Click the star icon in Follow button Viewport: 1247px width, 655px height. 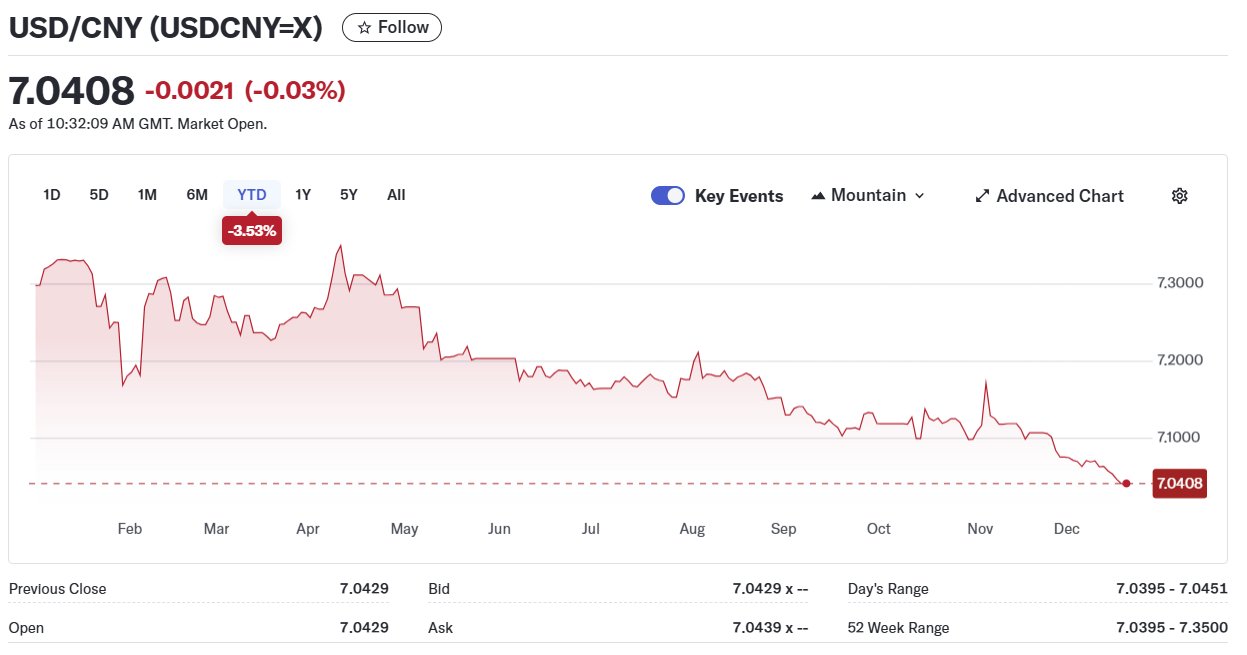coord(364,28)
